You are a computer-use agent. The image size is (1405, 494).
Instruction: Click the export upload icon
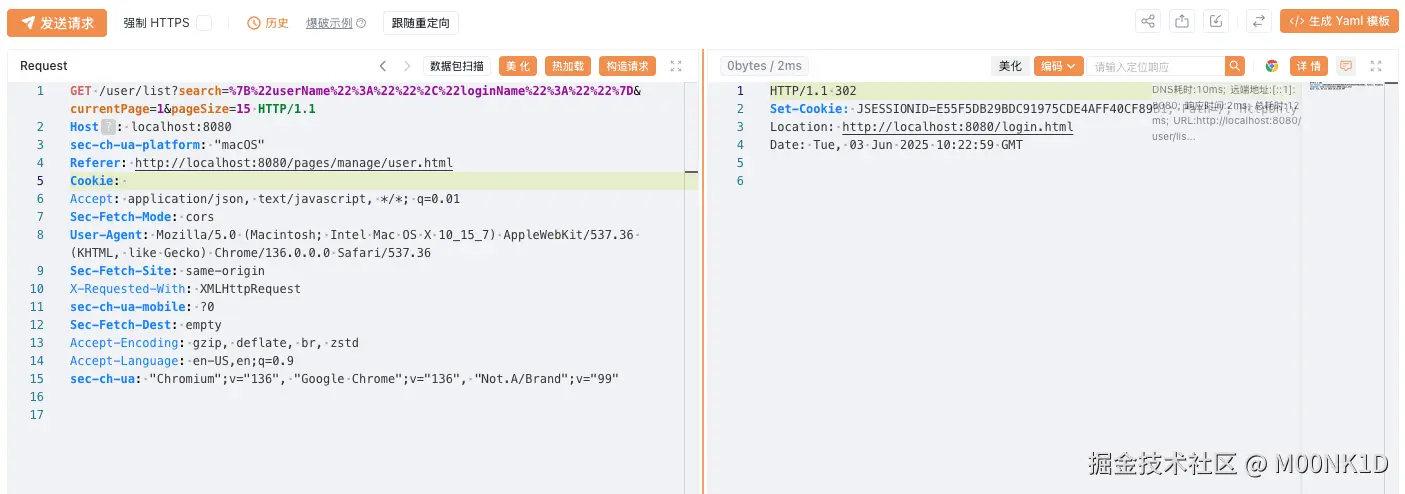(x=1182, y=21)
